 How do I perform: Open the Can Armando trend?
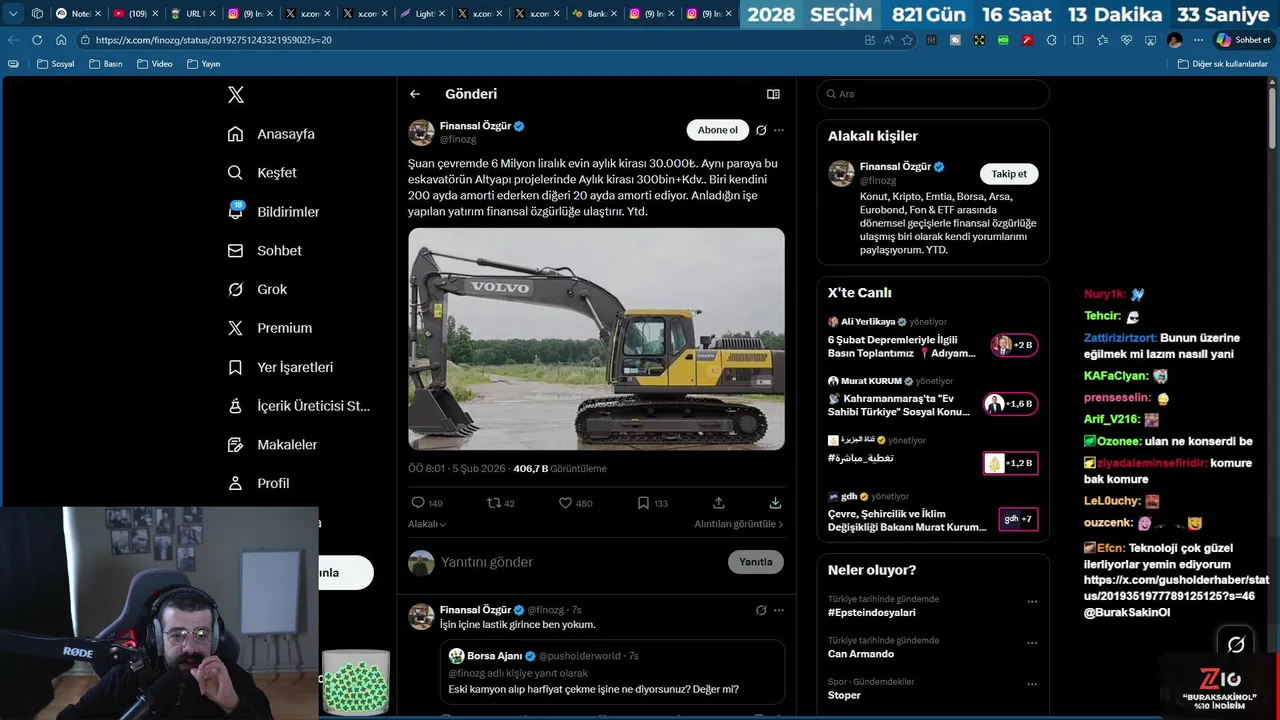click(861, 654)
